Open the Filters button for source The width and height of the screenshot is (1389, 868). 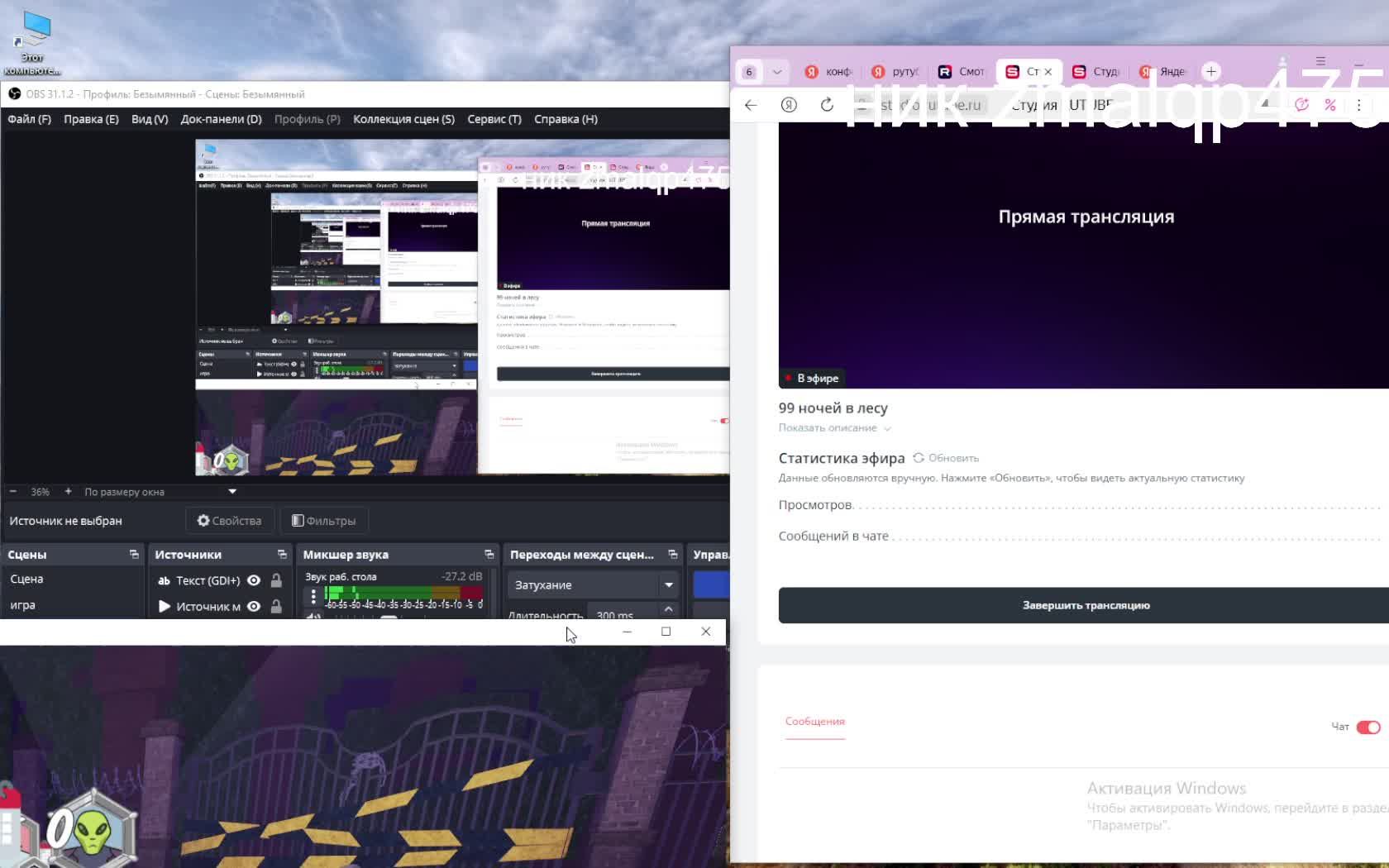[x=323, y=521]
